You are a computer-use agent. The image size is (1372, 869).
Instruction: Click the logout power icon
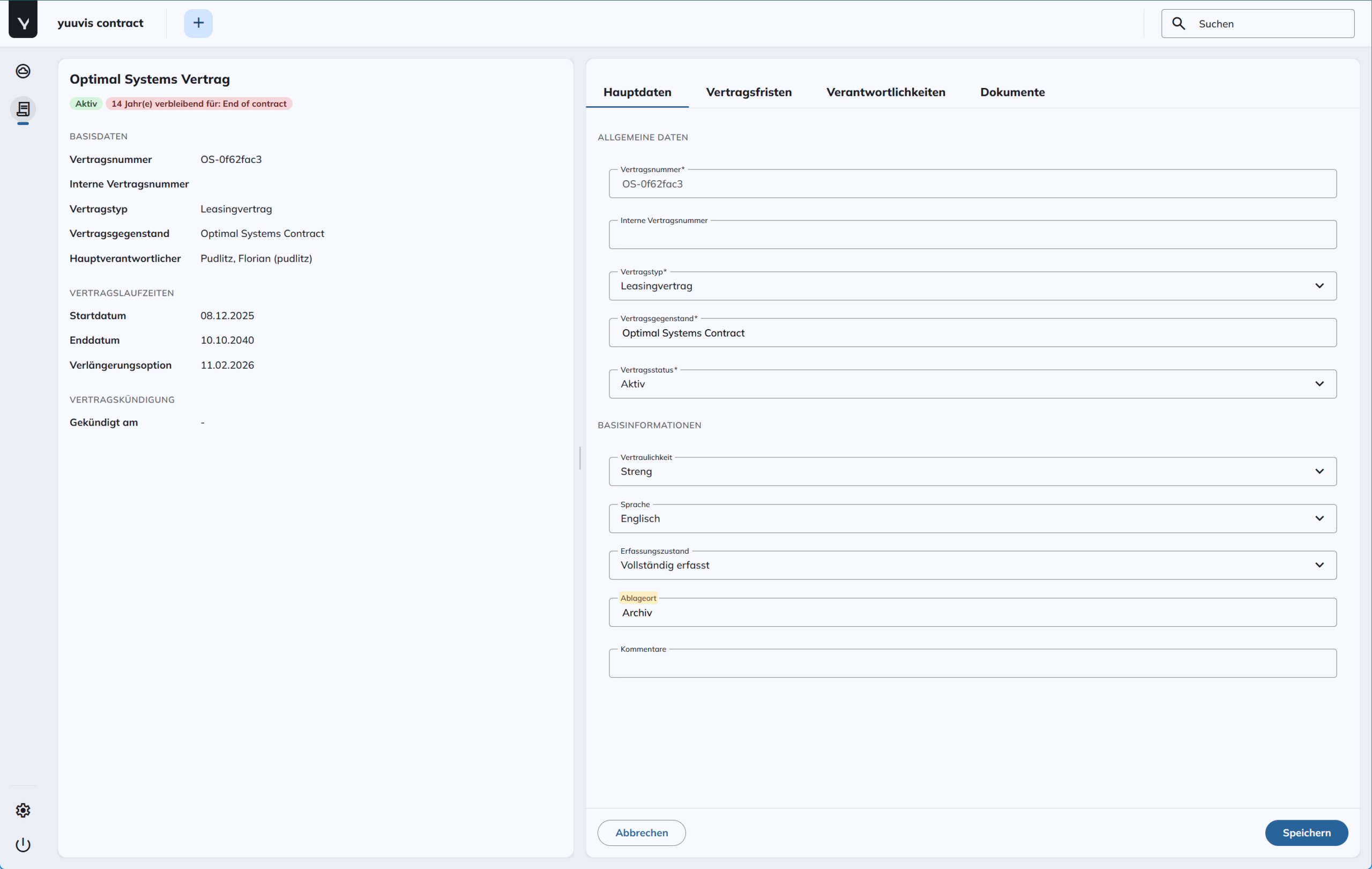[23, 844]
